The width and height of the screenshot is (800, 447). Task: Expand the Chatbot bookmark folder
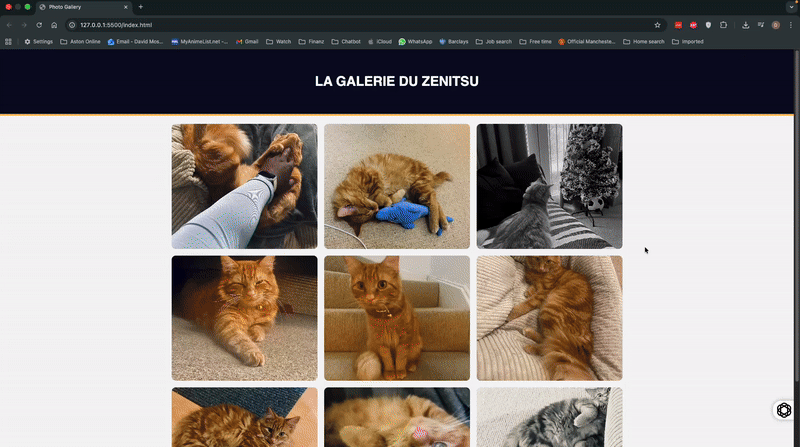[346, 42]
